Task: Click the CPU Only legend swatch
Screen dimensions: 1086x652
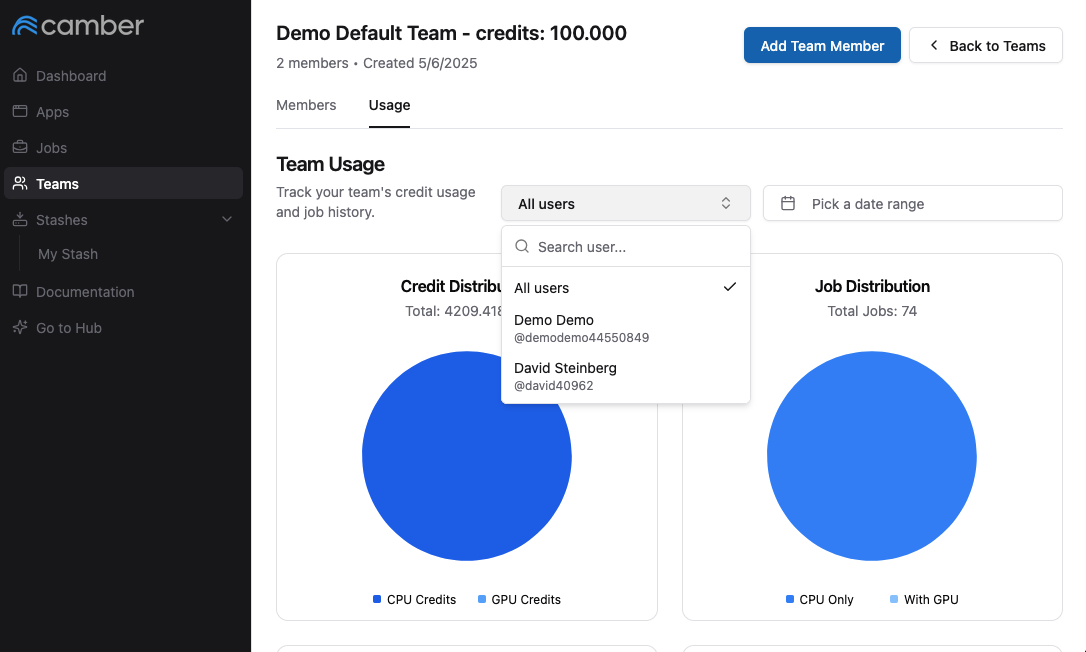Action: (x=790, y=599)
